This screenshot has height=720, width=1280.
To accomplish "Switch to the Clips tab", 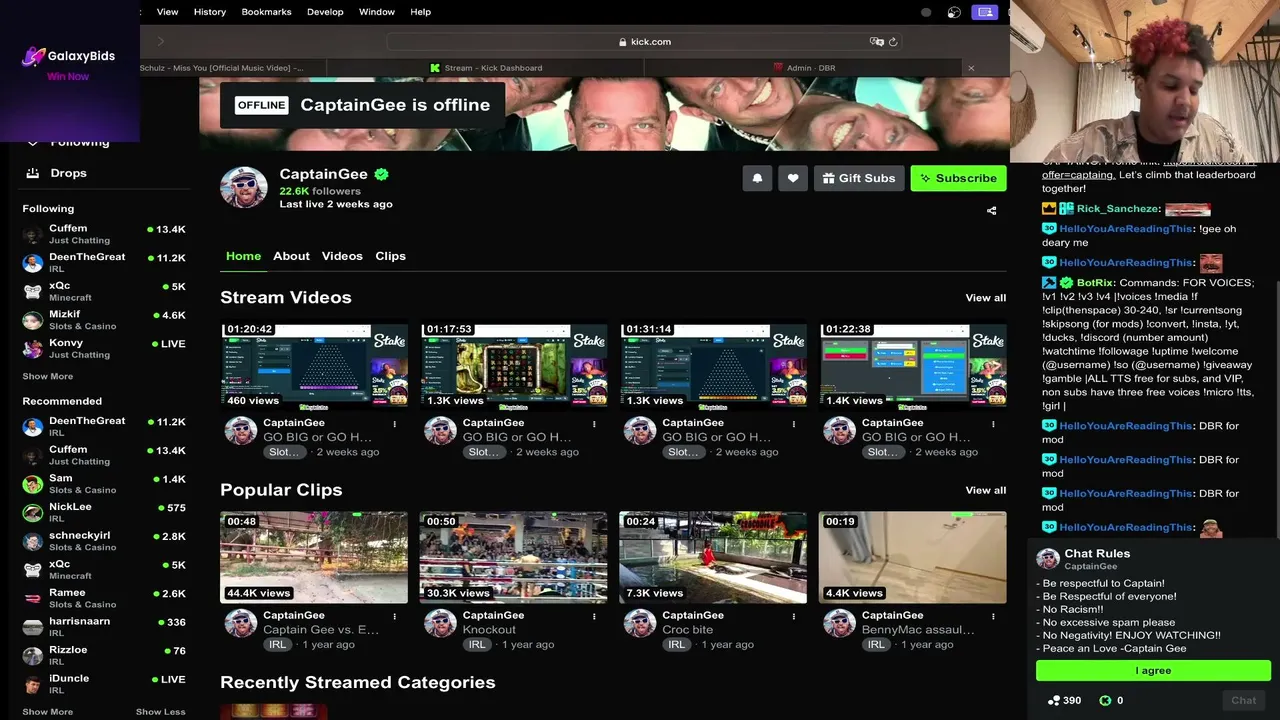I will click(390, 256).
